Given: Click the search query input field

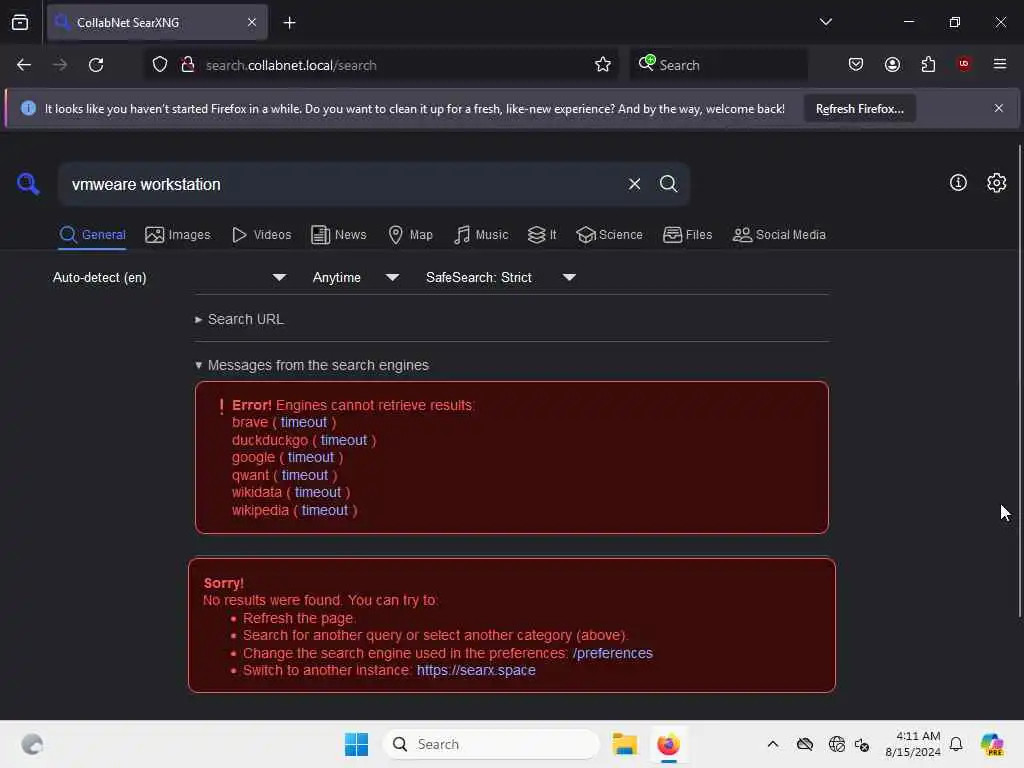Looking at the screenshot, I should pos(343,184).
